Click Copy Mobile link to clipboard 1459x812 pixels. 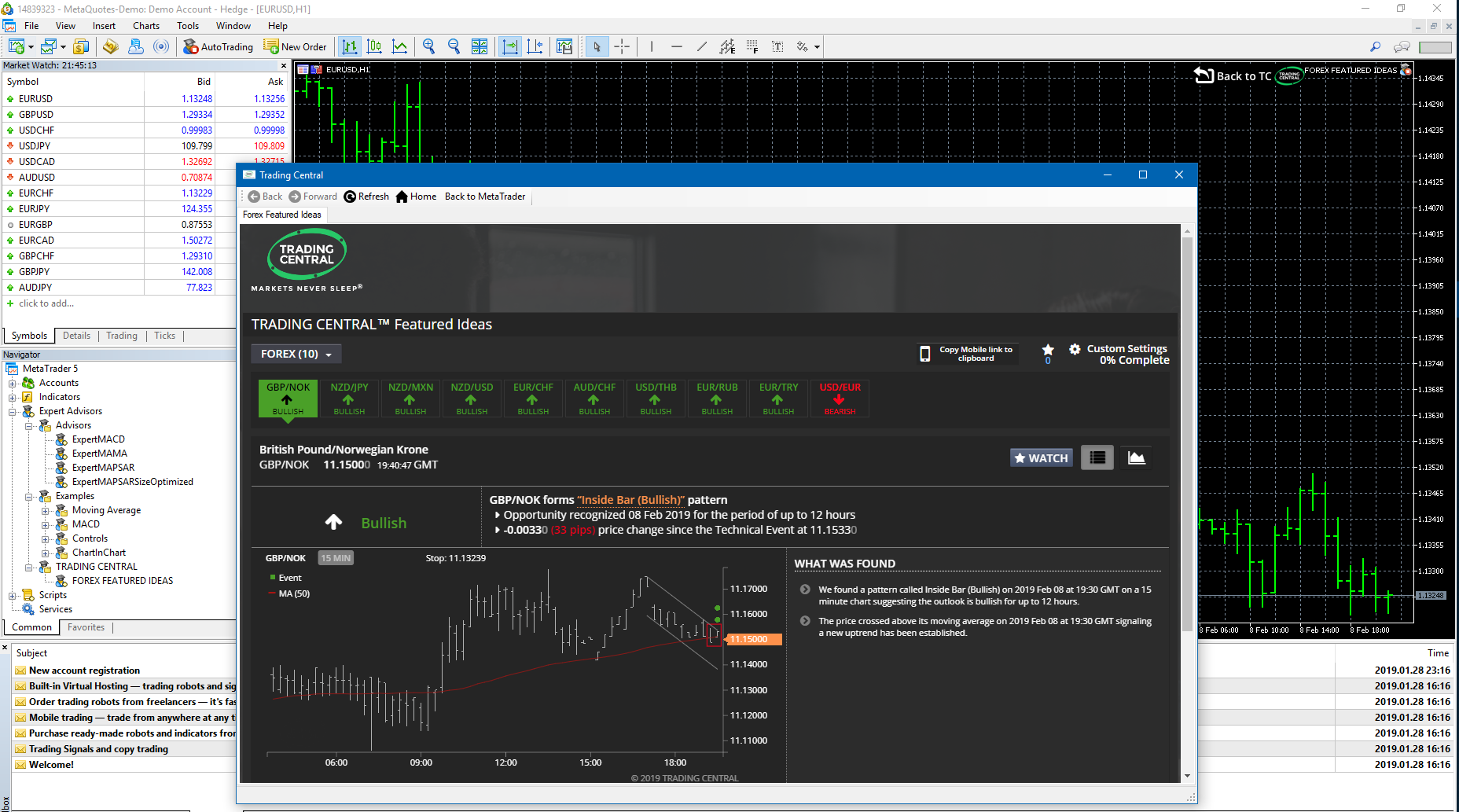point(968,354)
